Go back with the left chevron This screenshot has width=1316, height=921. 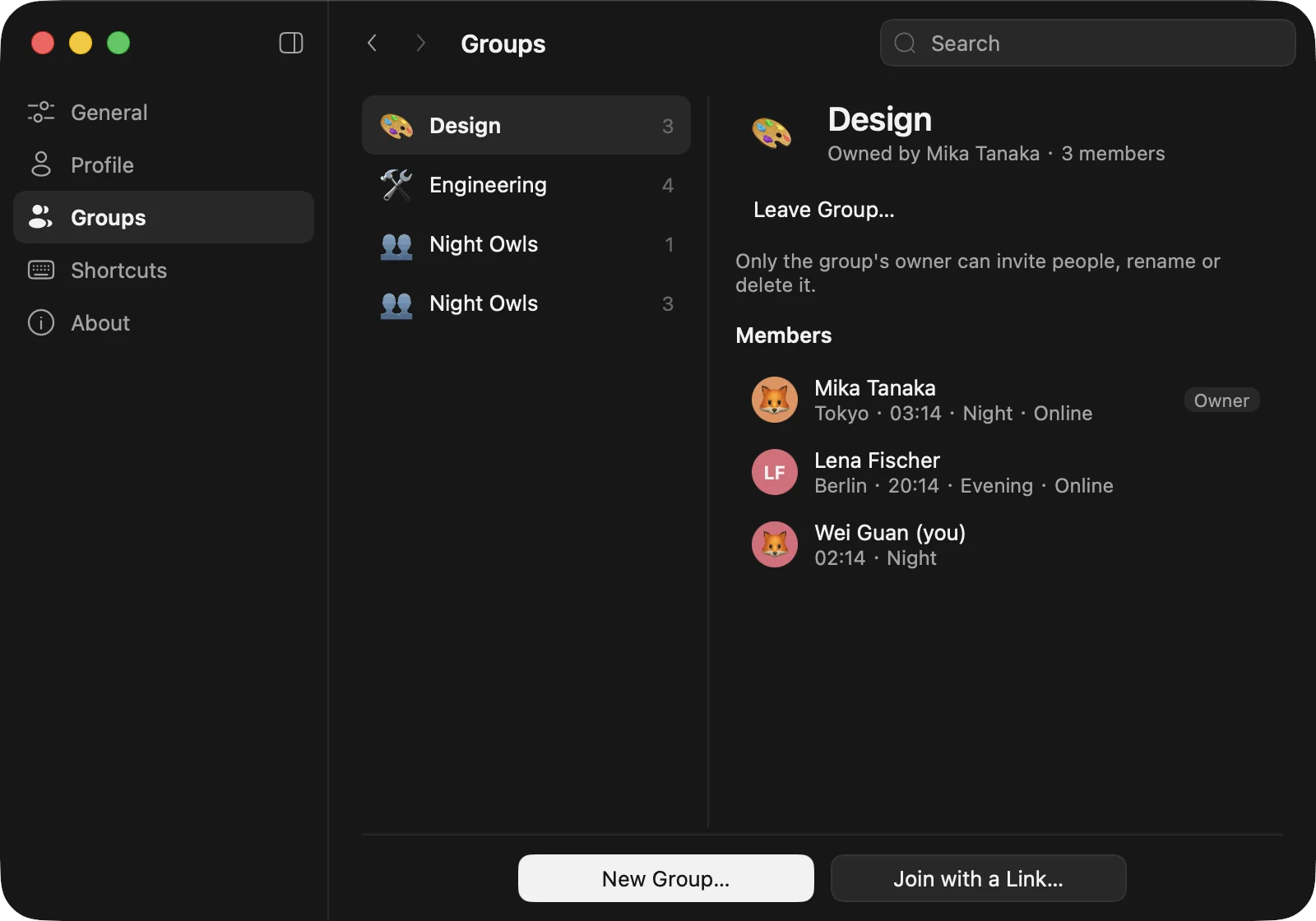click(x=372, y=43)
